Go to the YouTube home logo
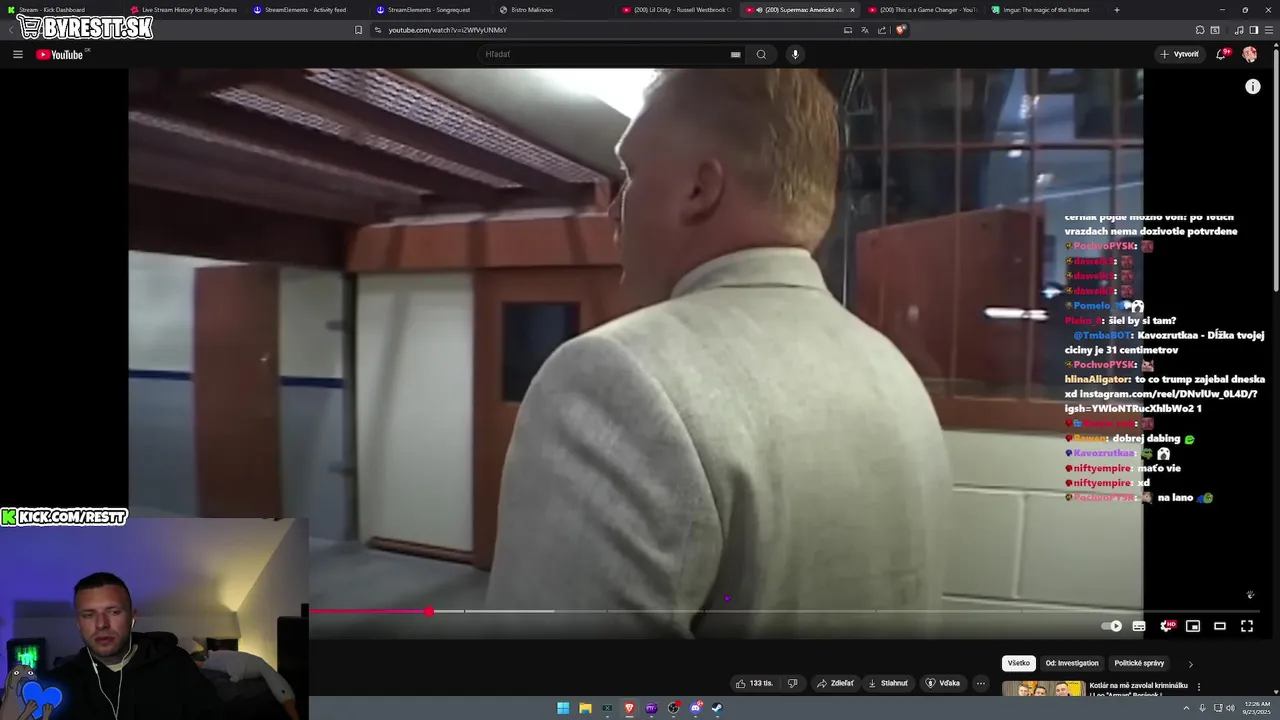The width and height of the screenshot is (1280, 720). coord(60,54)
